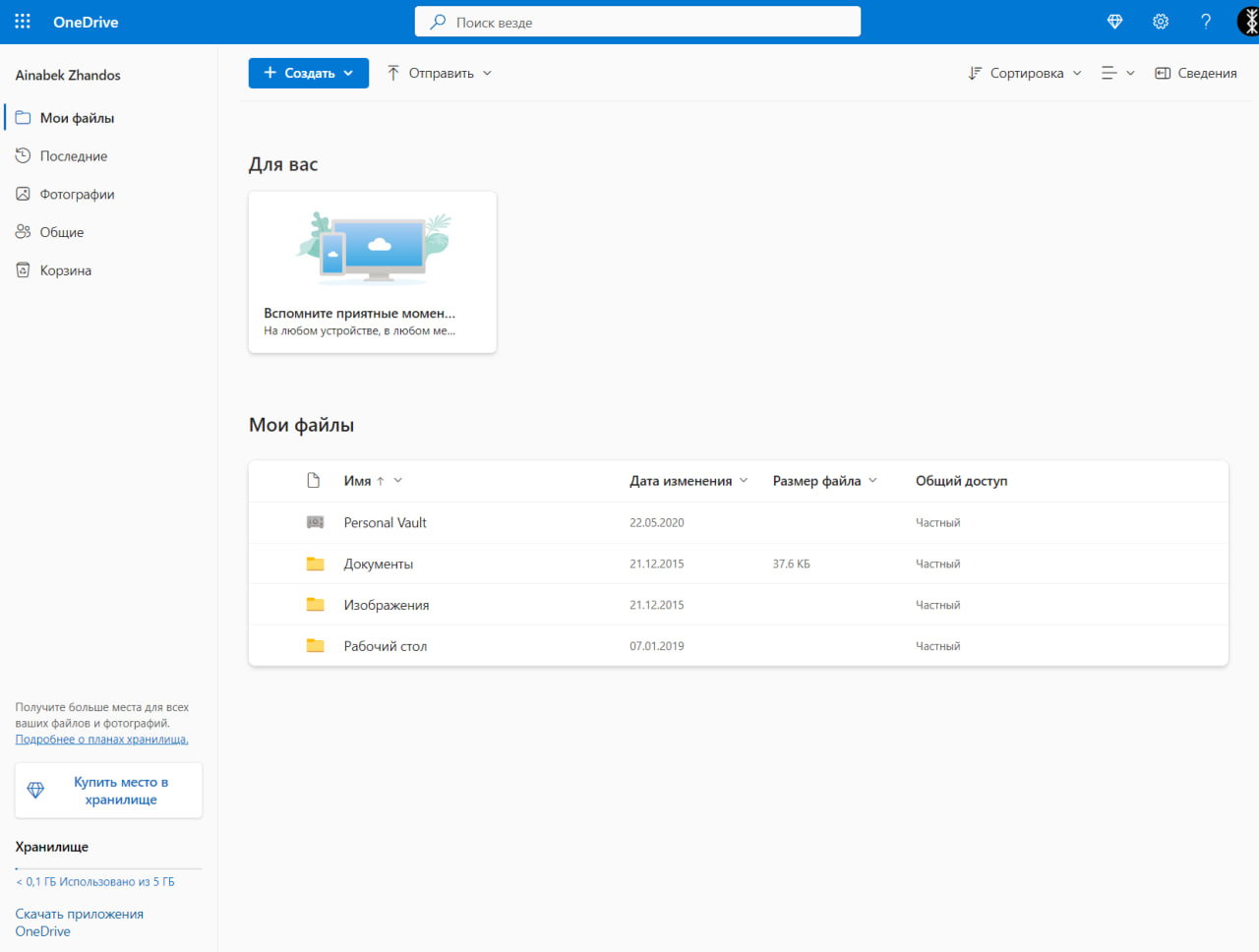Viewport: 1259px width, 952px height.
Task: Click the Сортировка sort icon
Action: (x=975, y=73)
